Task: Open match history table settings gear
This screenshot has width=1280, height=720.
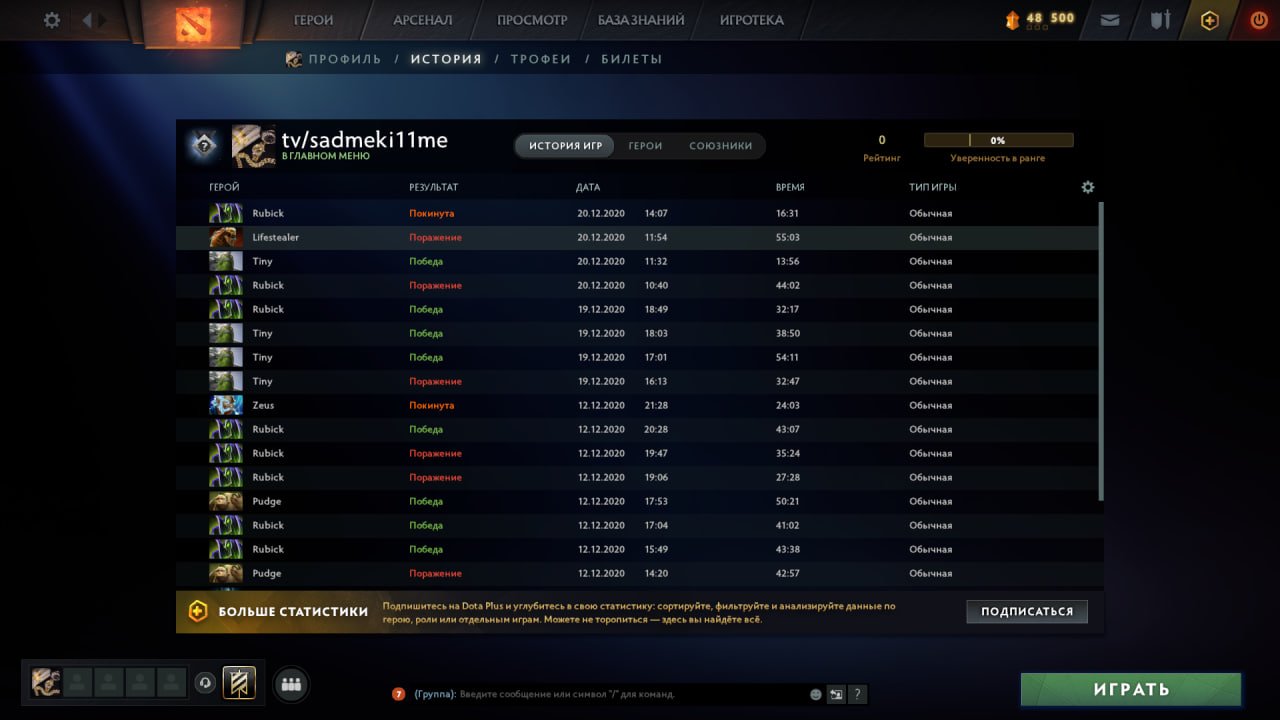Action: [x=1088, y=187]
